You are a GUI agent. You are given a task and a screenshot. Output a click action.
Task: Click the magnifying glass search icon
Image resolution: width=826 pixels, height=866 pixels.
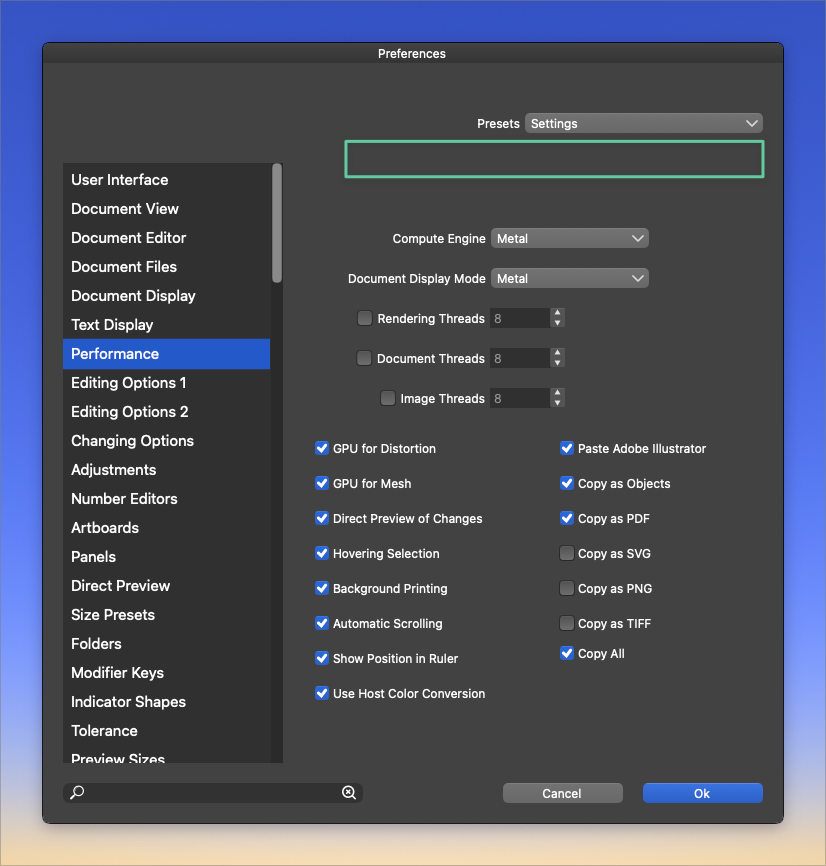point(78,793)
